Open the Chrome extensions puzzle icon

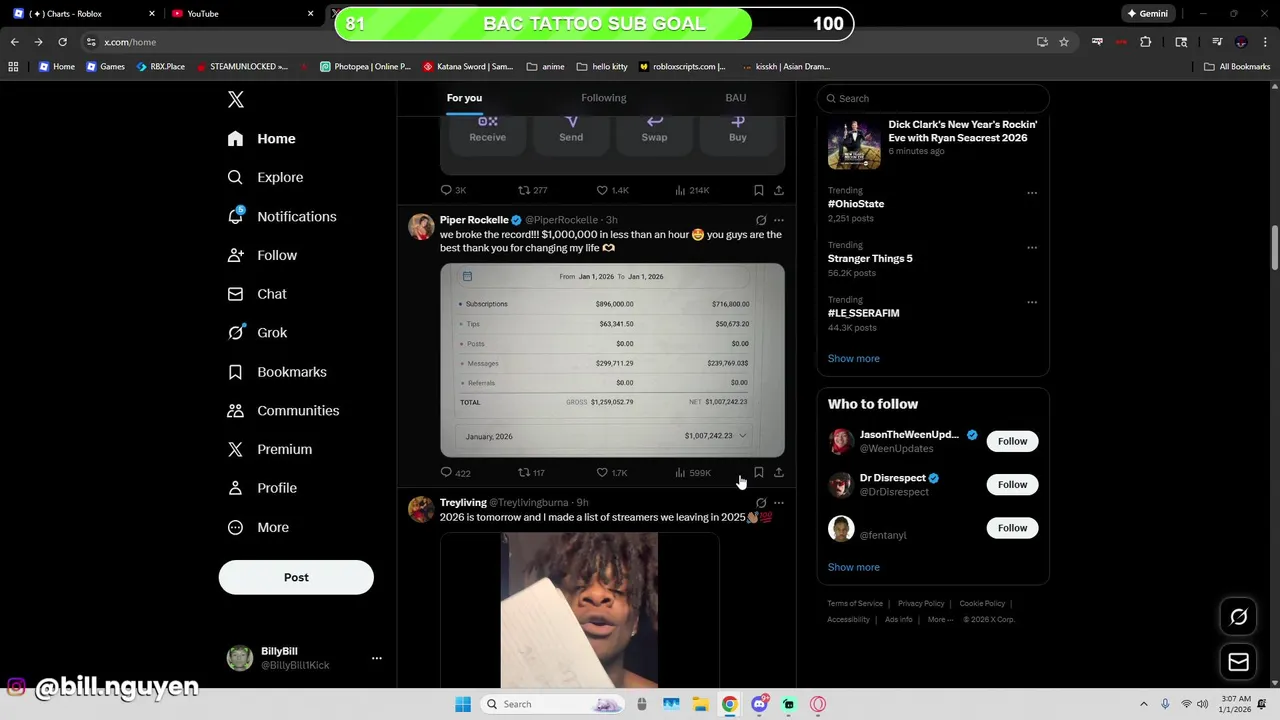1146,42
